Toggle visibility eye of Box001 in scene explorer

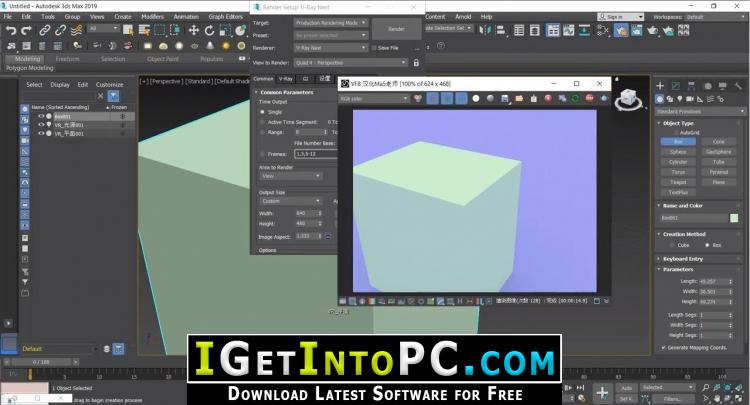pyautogui.click(x=41, y=116)
